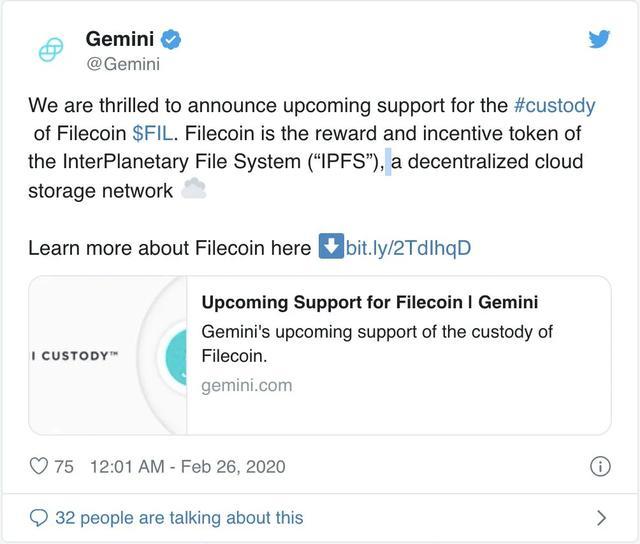The height and width of the screenshot is (544, 640).
Task: Click the gemini.com domain in card
Action: coord(247,386)
